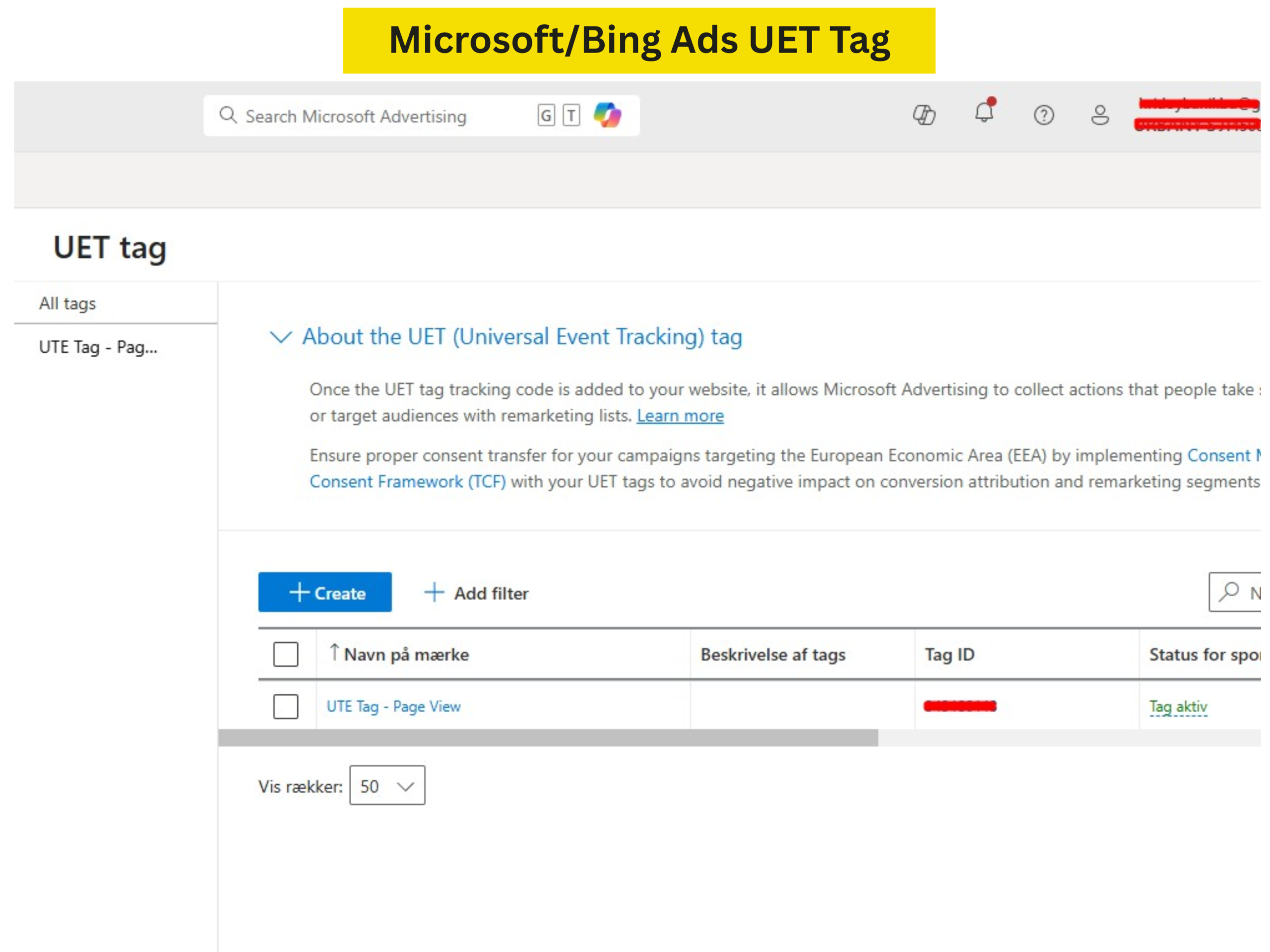1270x952 pixels.
Task: Open the chat/Copilot conversations icon in header
Action: pos(924,116)
